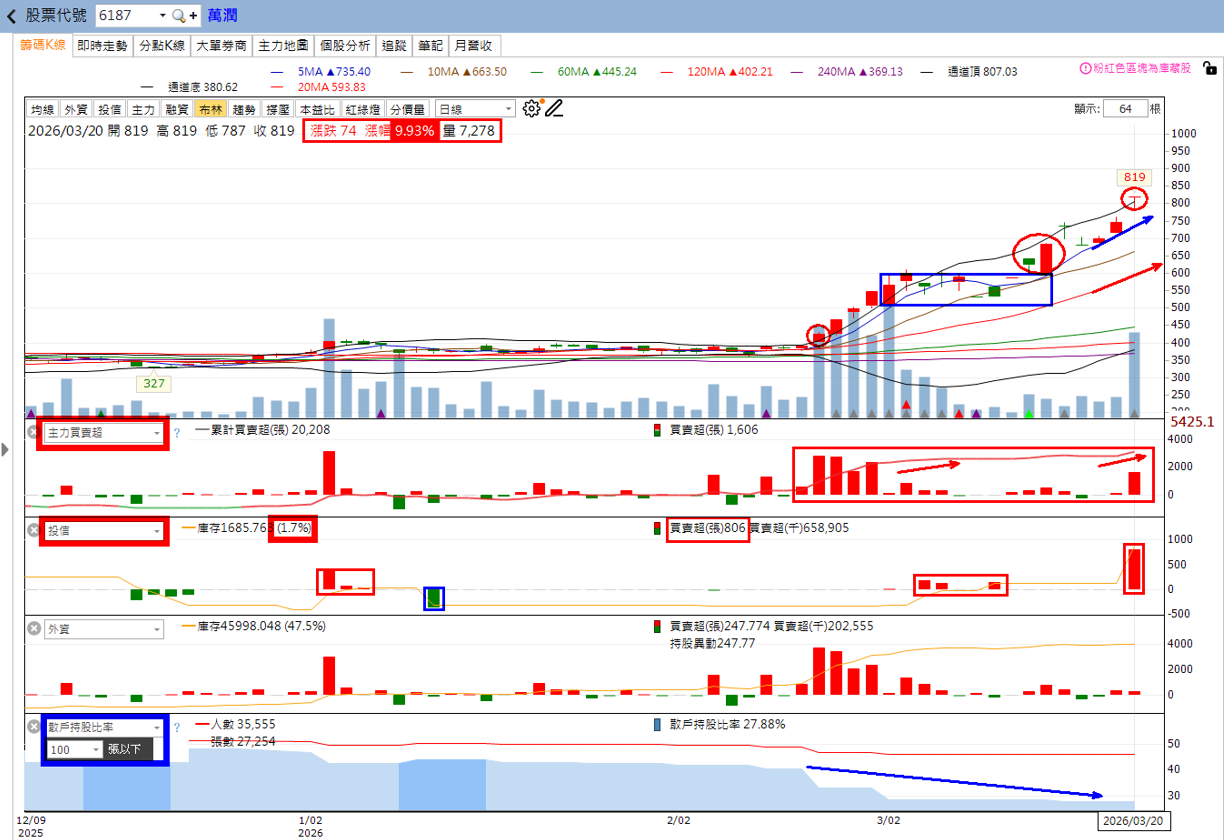Expand the left side panel arrow
Viewport: 1224px width, 840px height.
(5, 450)
